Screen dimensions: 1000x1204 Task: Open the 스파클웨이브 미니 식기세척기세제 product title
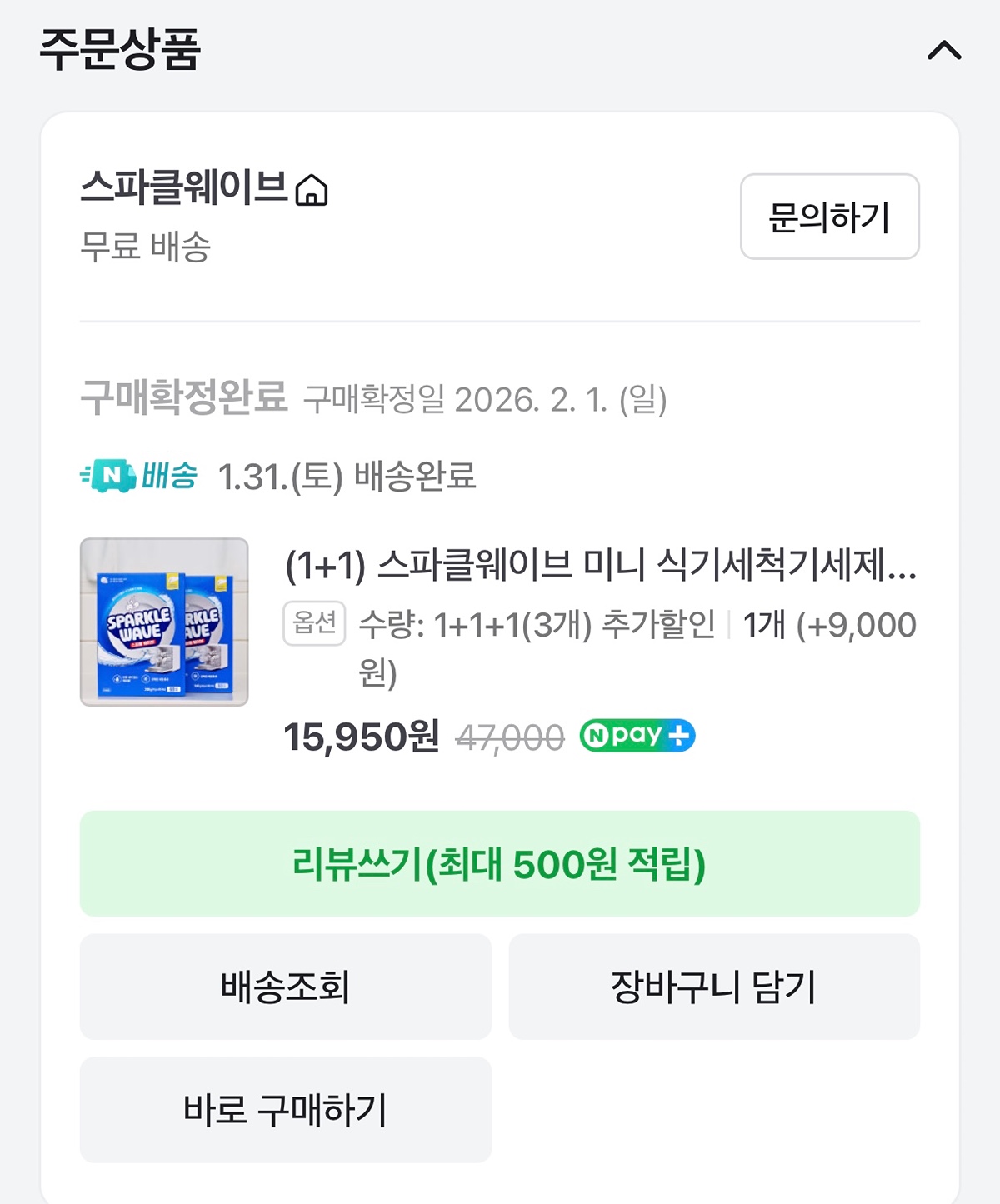(600, 565)
